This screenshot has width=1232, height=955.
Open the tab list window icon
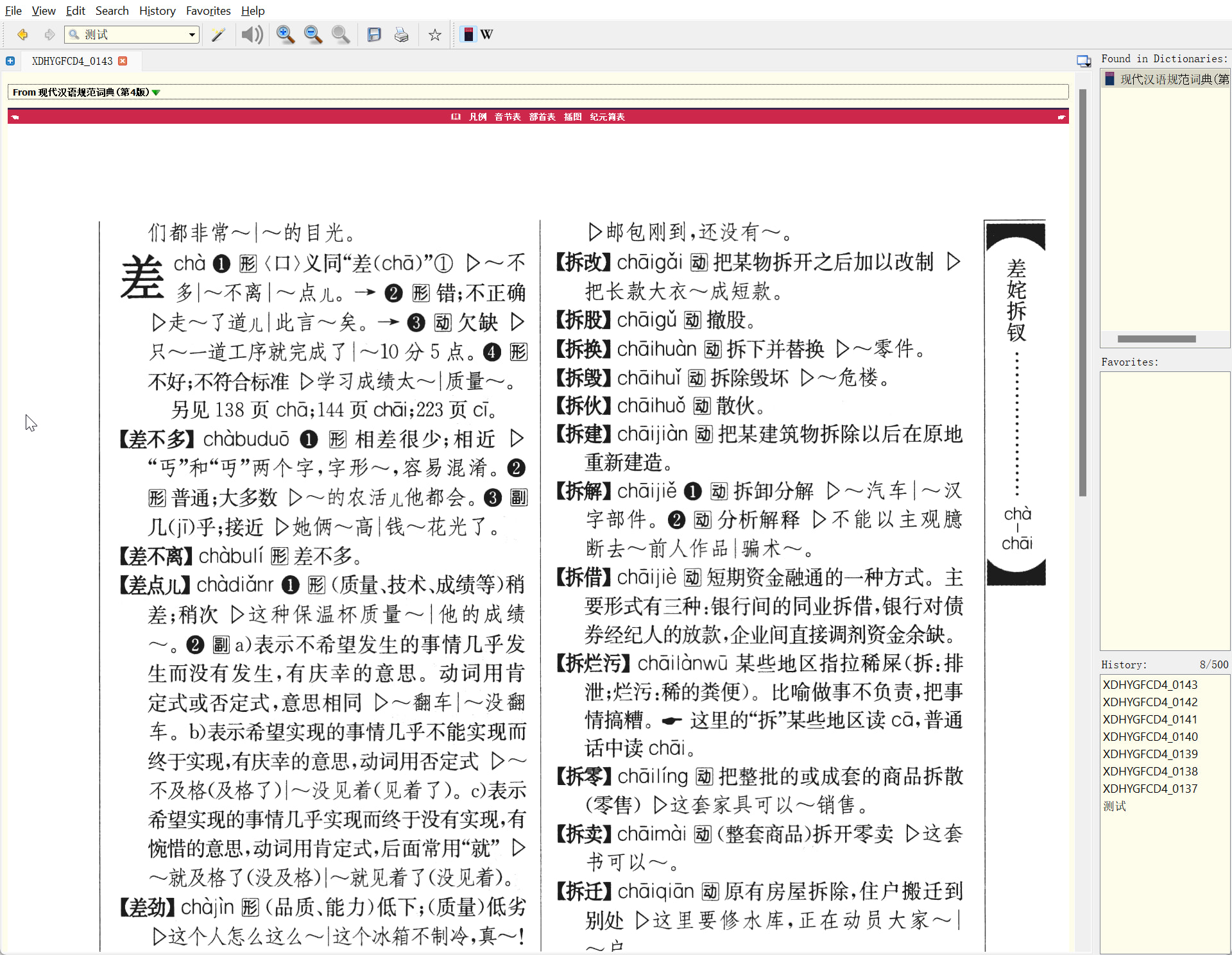[x=1084, y=61]
